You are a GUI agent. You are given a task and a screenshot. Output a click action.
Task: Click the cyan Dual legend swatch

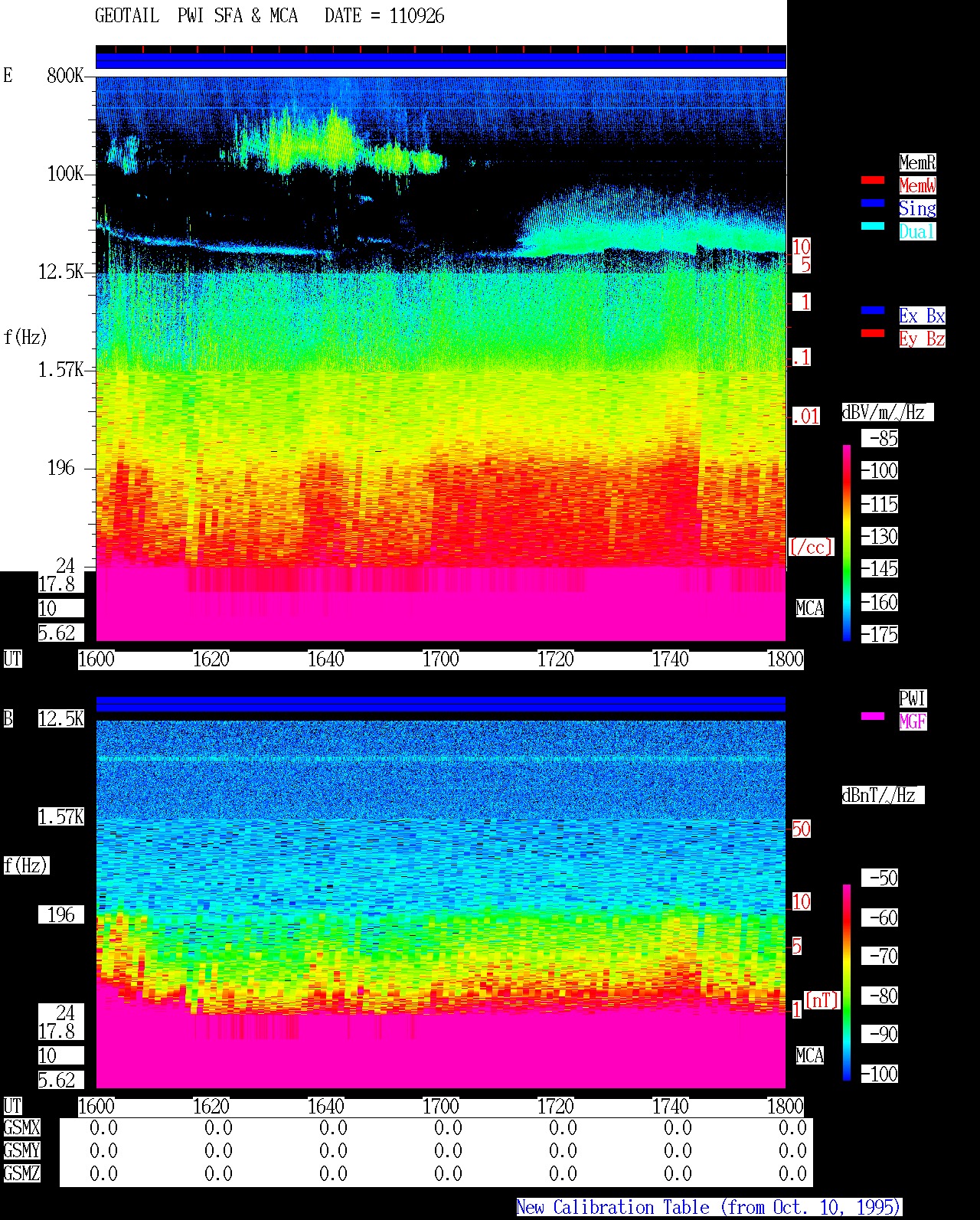[x=873, y=227]
